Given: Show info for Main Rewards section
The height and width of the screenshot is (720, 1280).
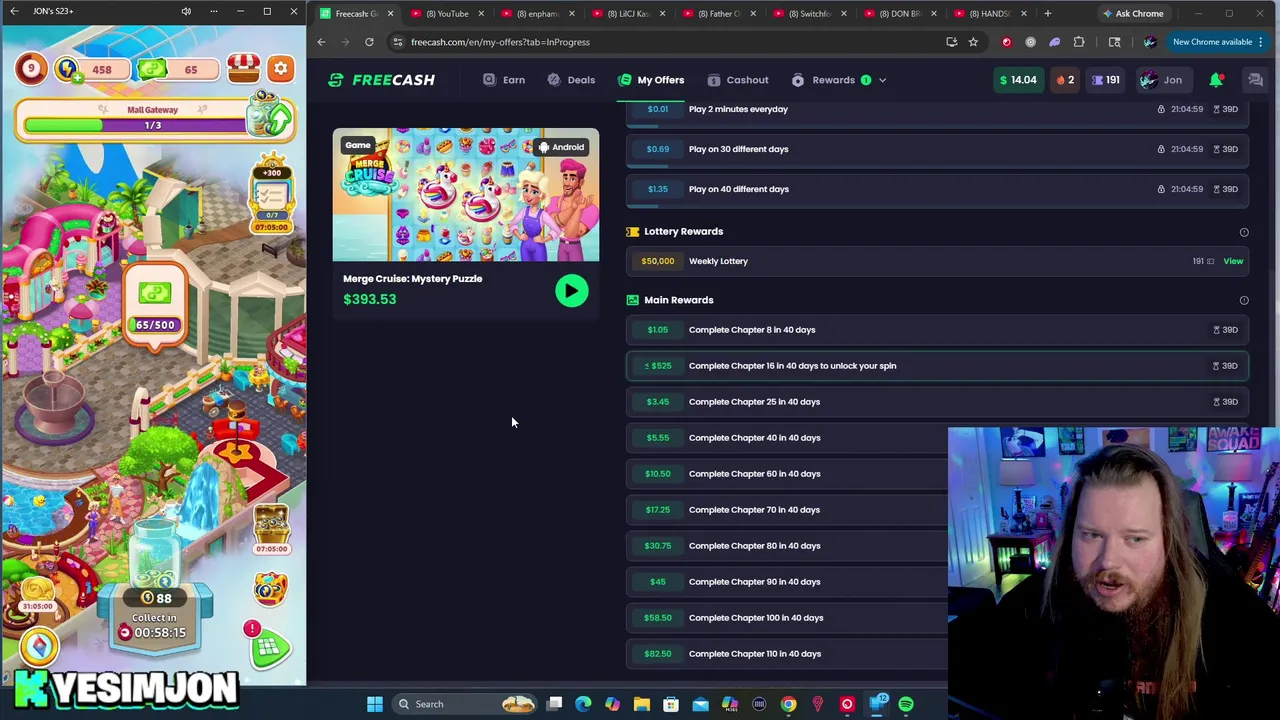Looking at the screenshot, I should click(1244, 300).
